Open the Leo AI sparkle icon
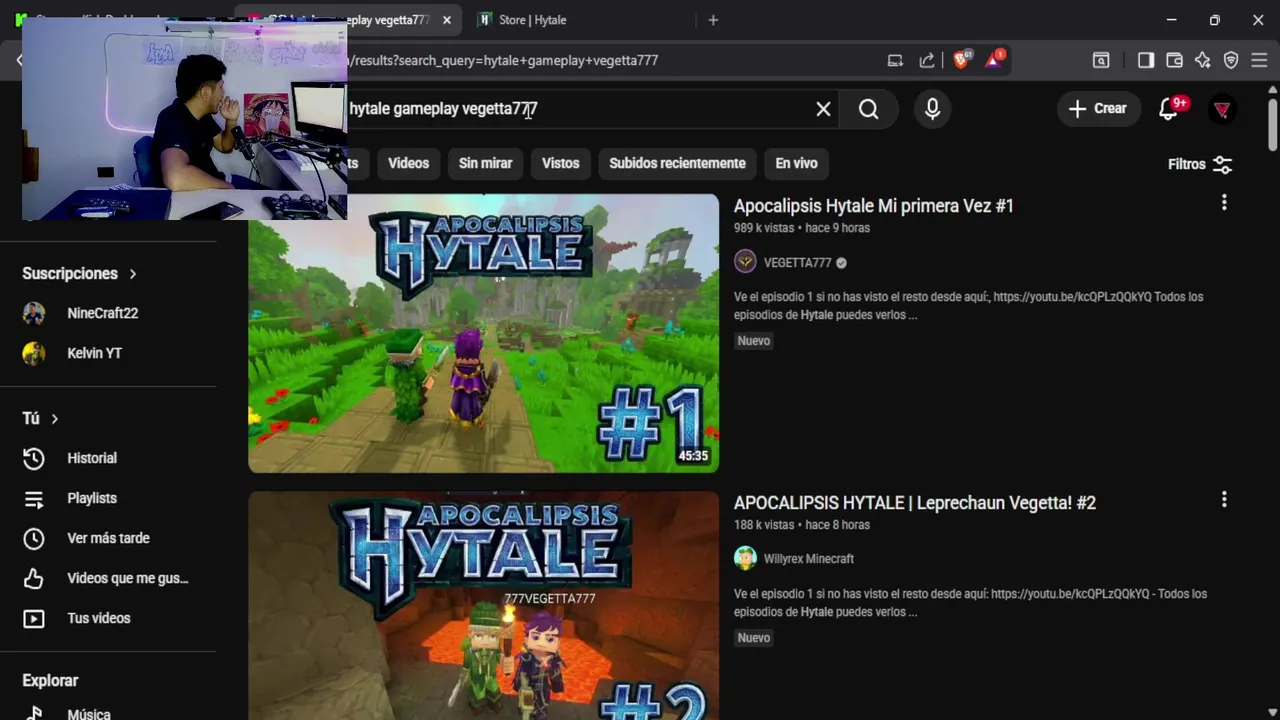 [x=1202, y=60]
